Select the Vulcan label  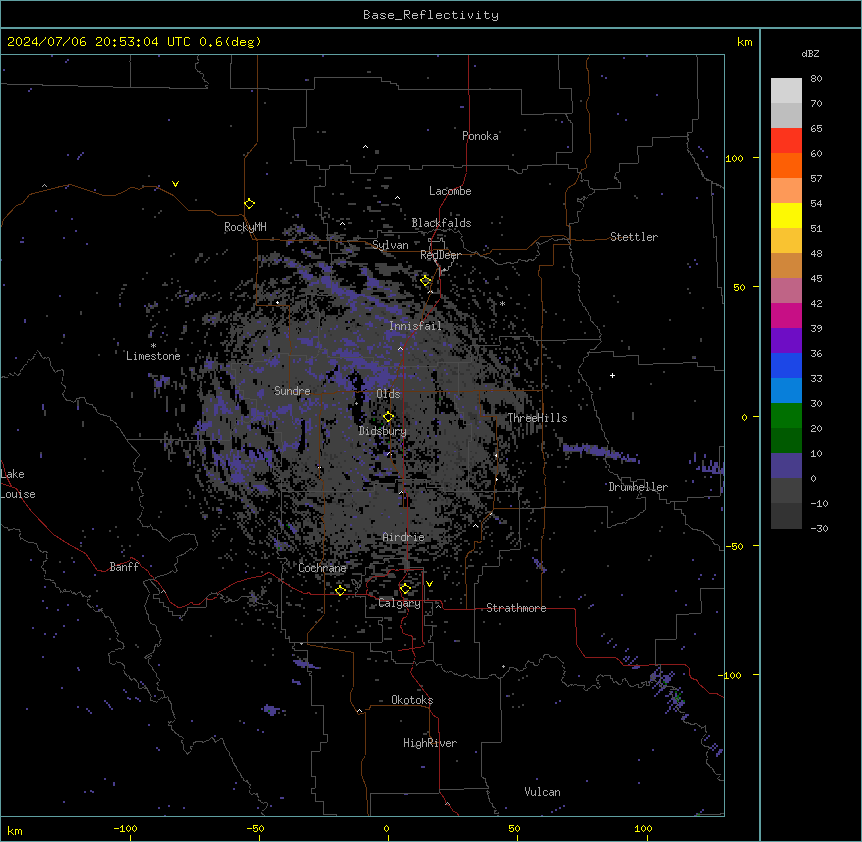tap(543, 792)
